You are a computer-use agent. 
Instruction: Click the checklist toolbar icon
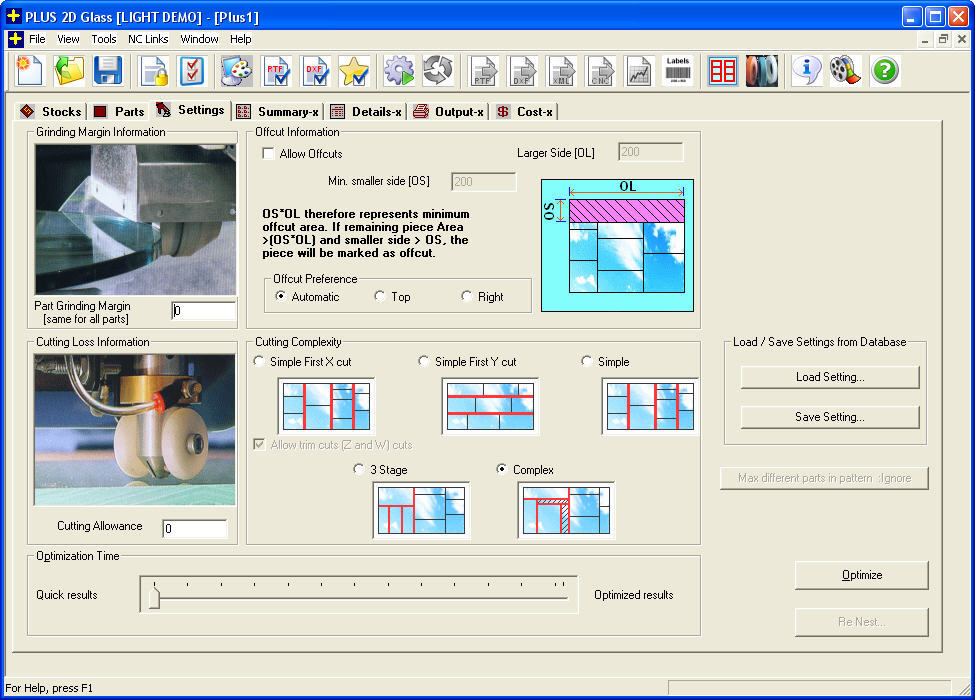point(192,70)
